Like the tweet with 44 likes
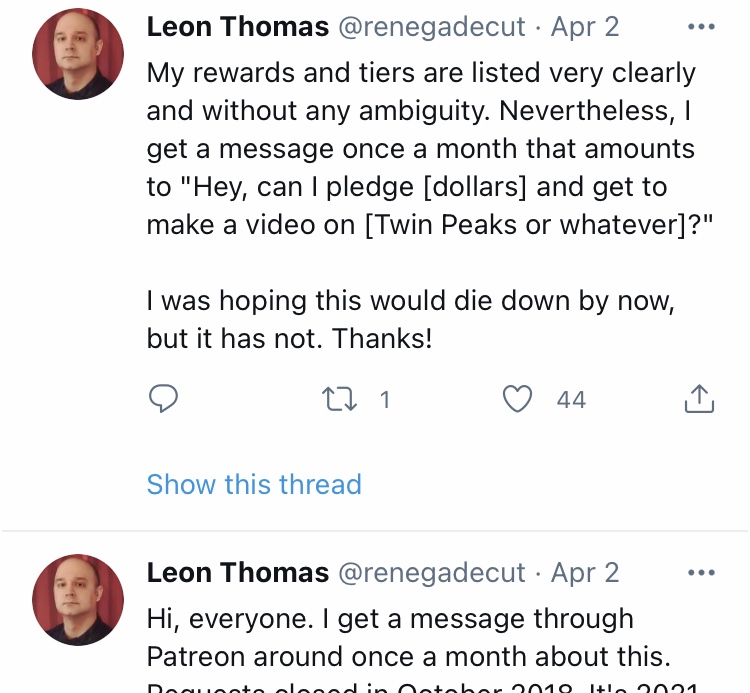750x693 pixels. (517, 399)
